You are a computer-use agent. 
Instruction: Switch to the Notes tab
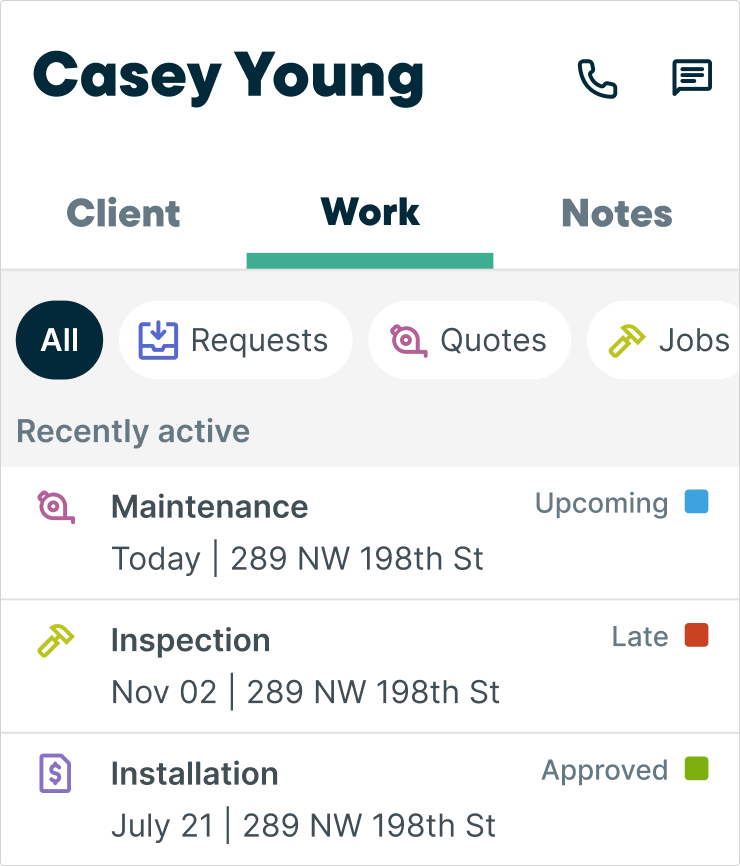point(617,213)
